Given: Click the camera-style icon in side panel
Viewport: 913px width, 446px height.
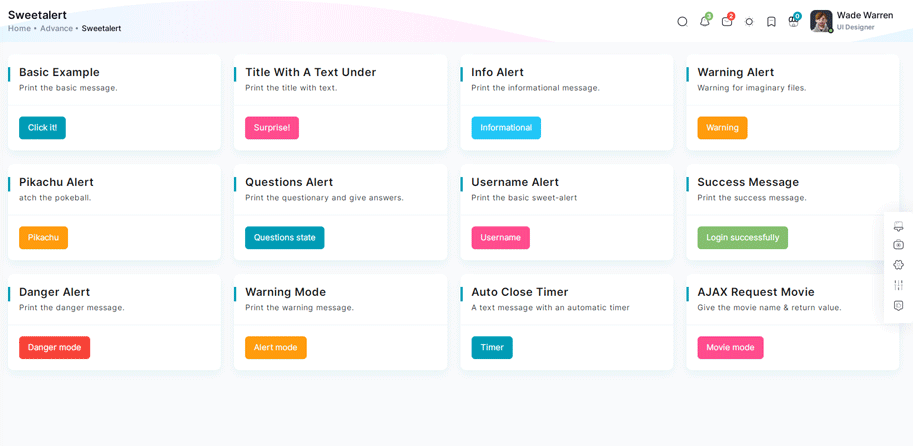Looking at the screenshot, I should point(898,245).
